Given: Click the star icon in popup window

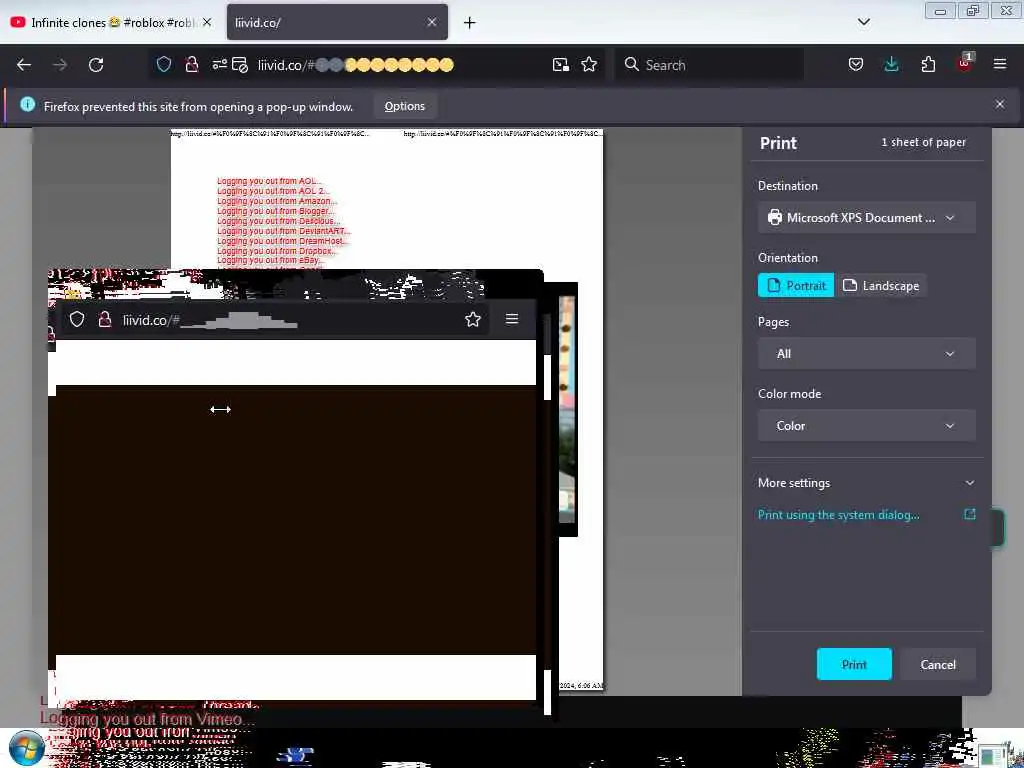Looking at the screenshot, I should tap(473, 319).
